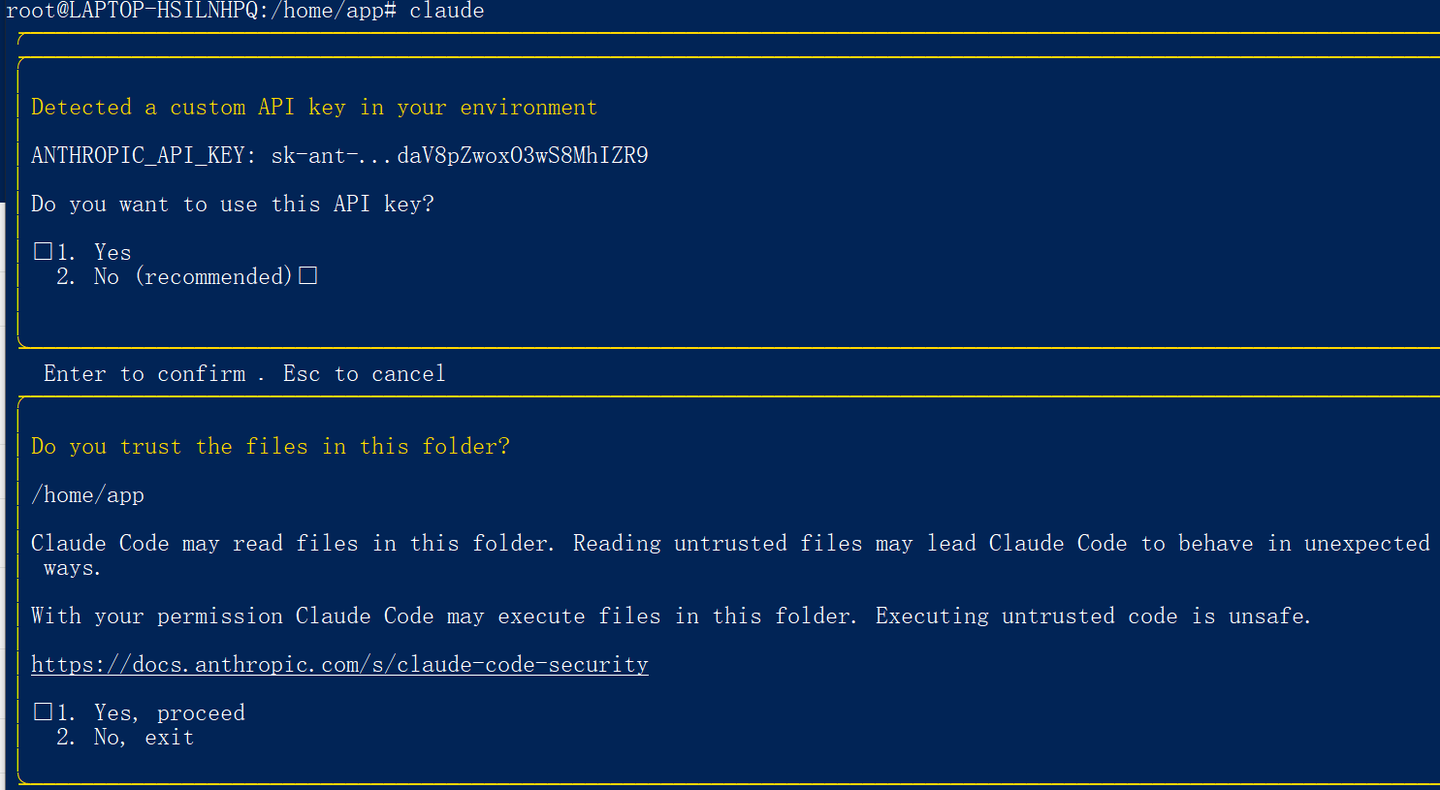Select the "1. Yes" API key option
The width and height of the screenshot is (1440, 790).
112,252
